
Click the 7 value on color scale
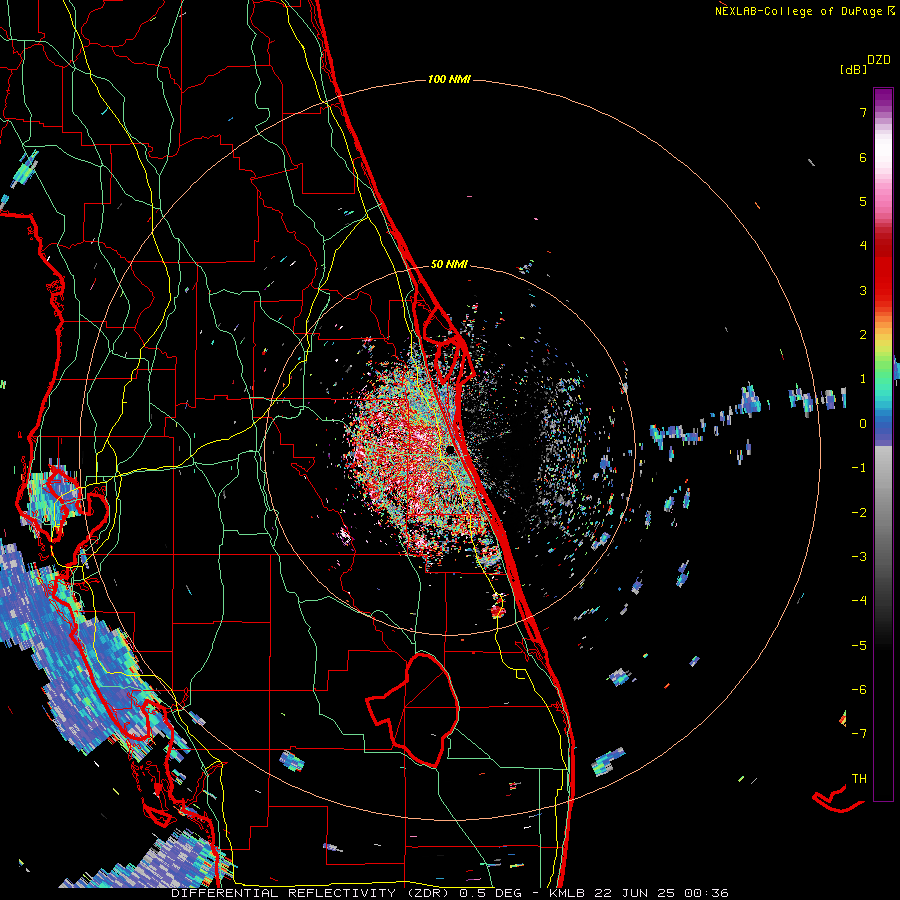[x=863, y=112]
